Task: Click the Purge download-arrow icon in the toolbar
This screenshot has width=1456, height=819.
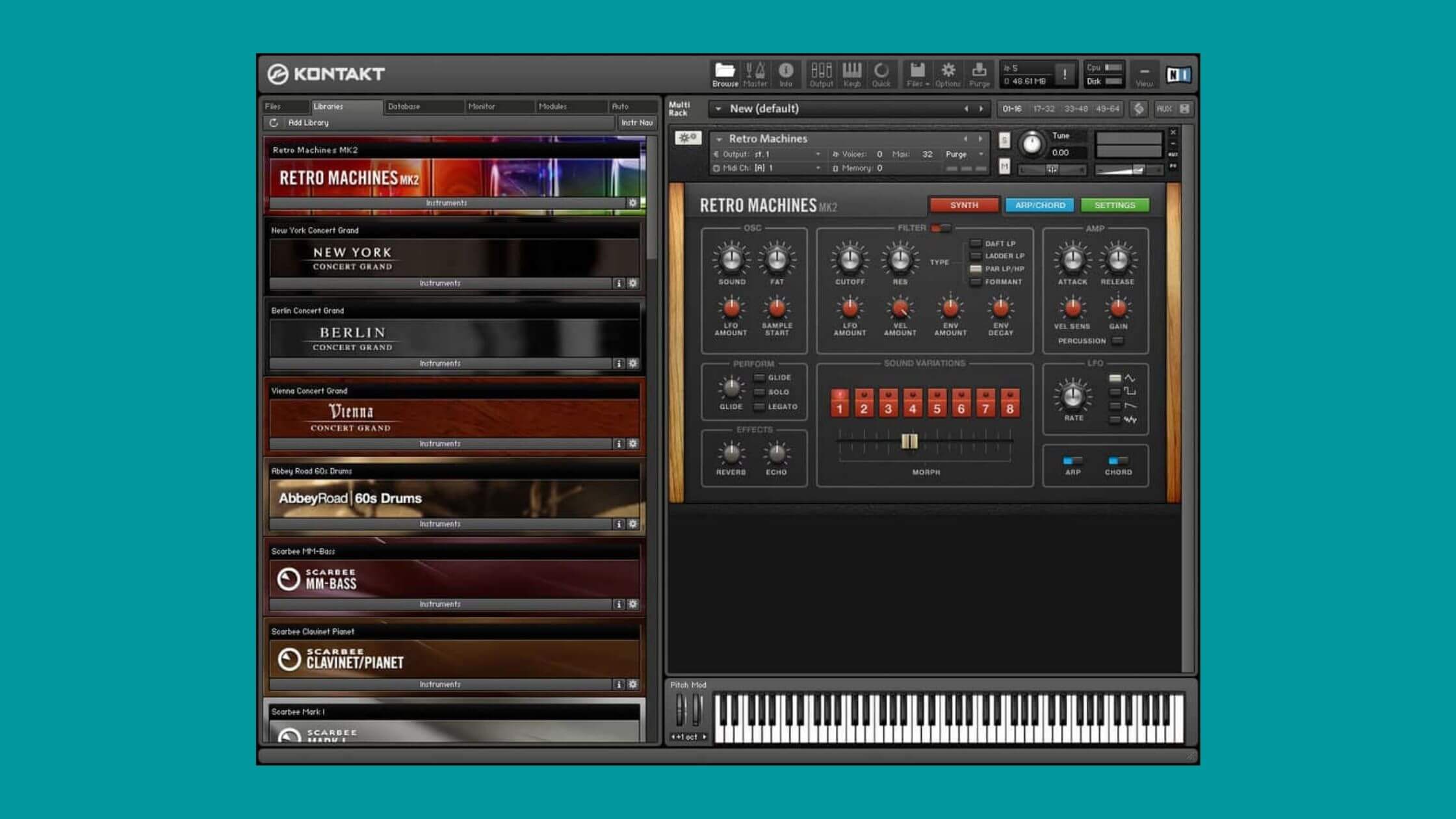Action: [978, 71]
